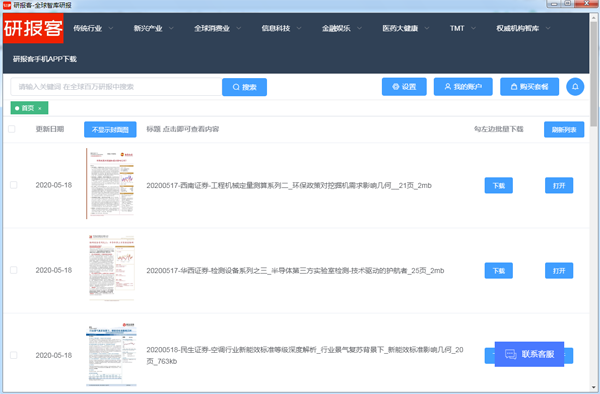600x394 pixels.
Task: Click 刷新列表 refresh button
Action: tap(564, 130)
